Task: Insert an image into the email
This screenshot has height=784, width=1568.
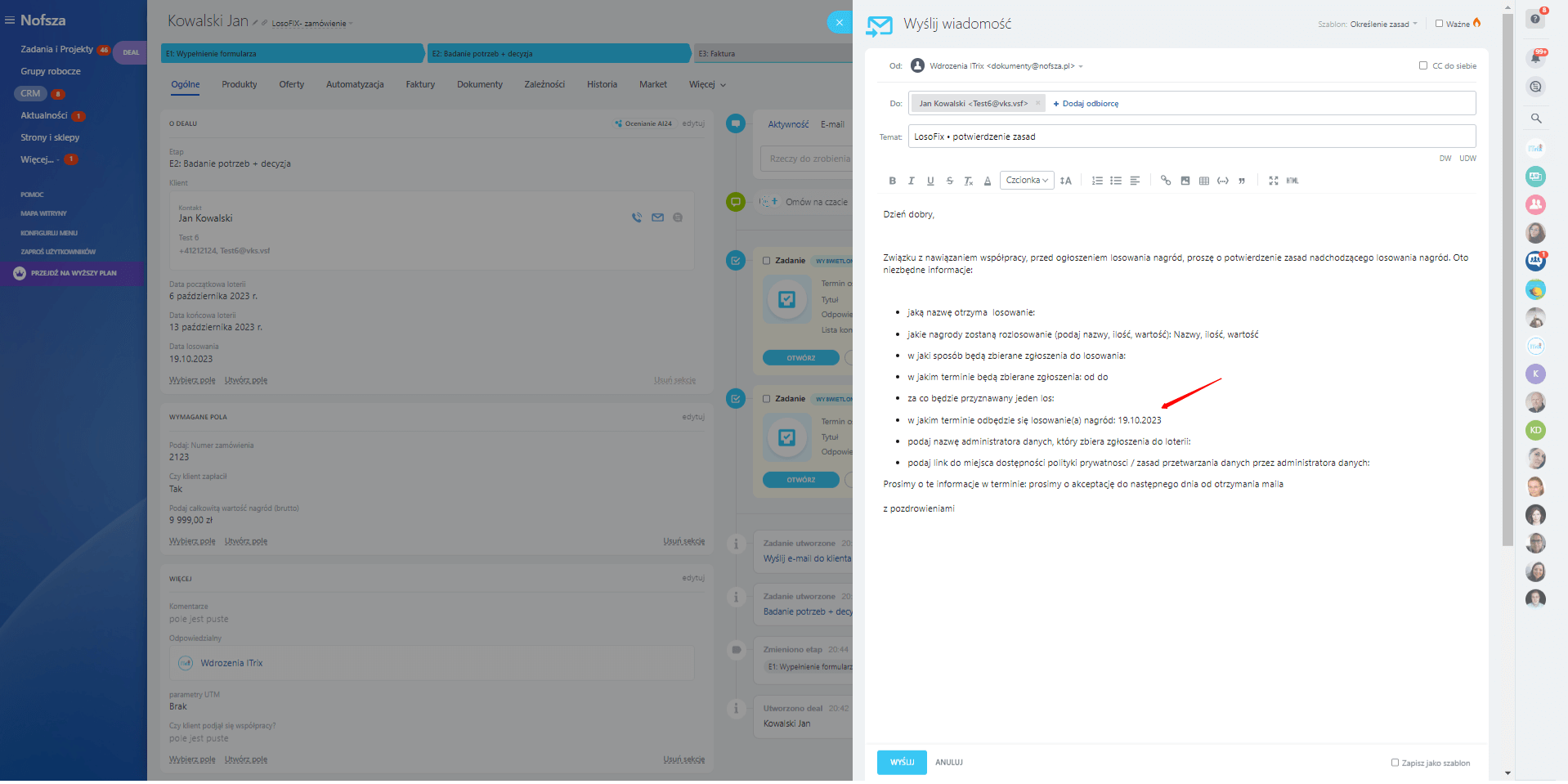Action: 1185,181
